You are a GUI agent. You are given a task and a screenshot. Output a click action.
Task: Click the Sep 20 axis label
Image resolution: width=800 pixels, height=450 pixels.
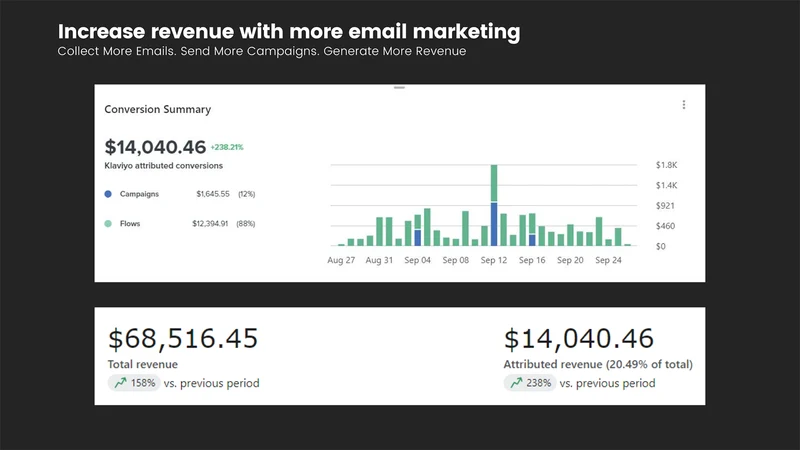[x=570, y=260]
